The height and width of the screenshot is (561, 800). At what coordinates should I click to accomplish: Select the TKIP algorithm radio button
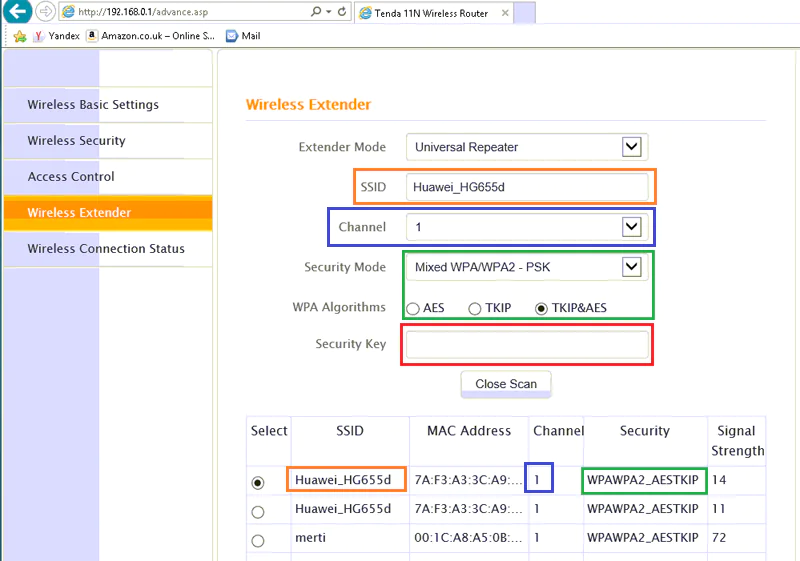(475, 308)
